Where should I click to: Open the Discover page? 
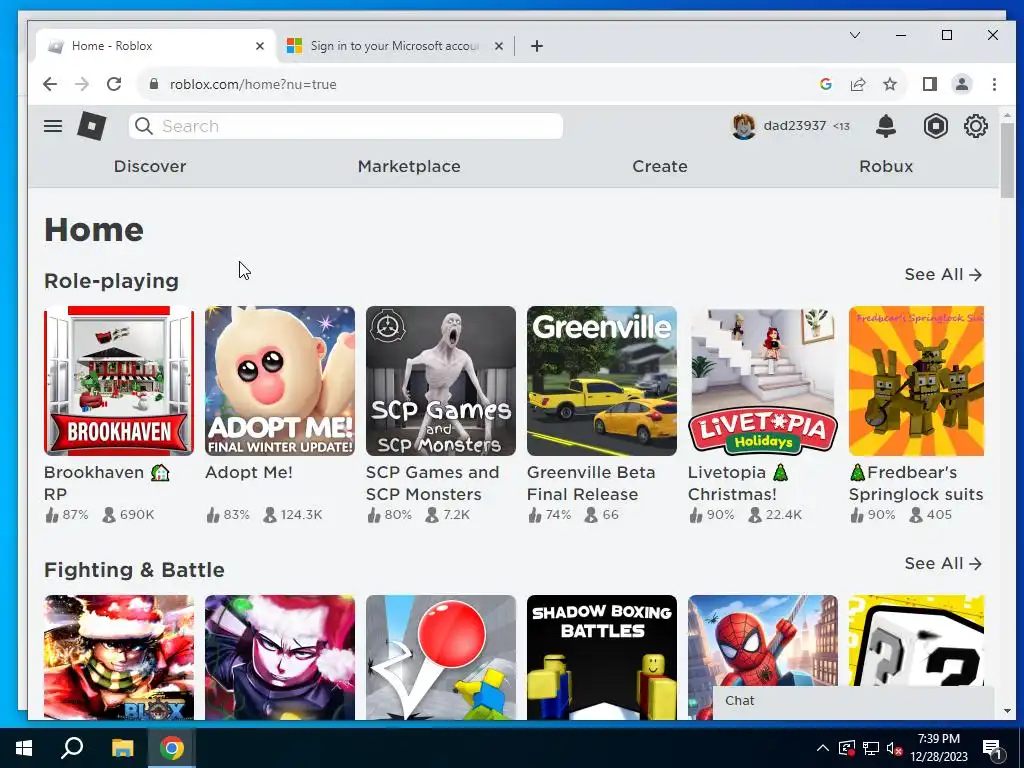tap(150, 167)
